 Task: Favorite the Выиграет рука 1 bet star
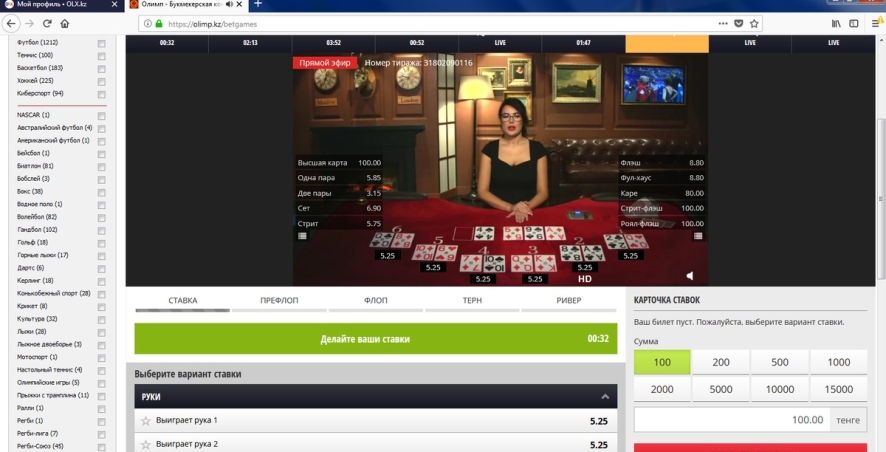tap(145, 420)
